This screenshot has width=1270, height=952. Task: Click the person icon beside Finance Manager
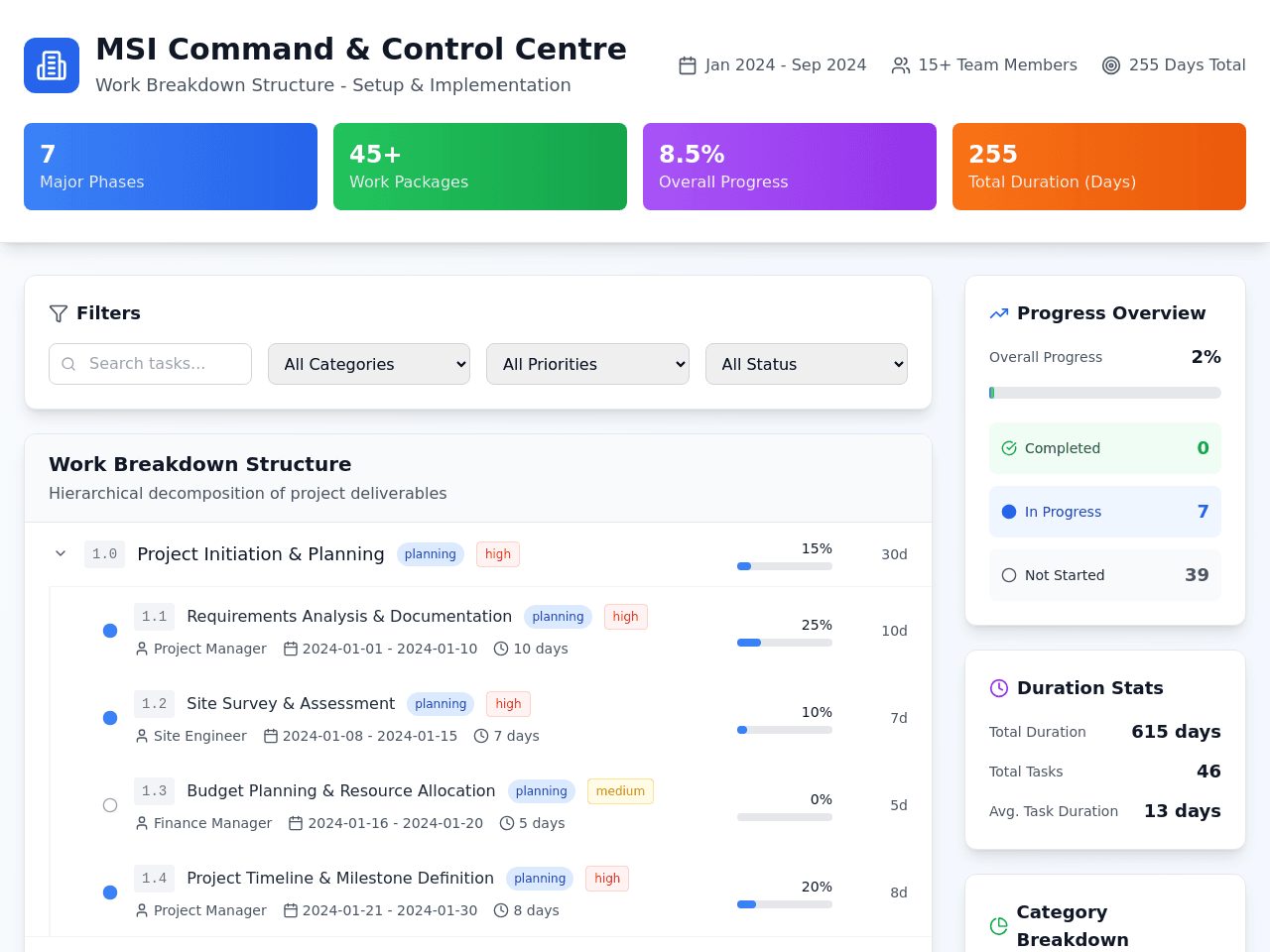(142, 823)
